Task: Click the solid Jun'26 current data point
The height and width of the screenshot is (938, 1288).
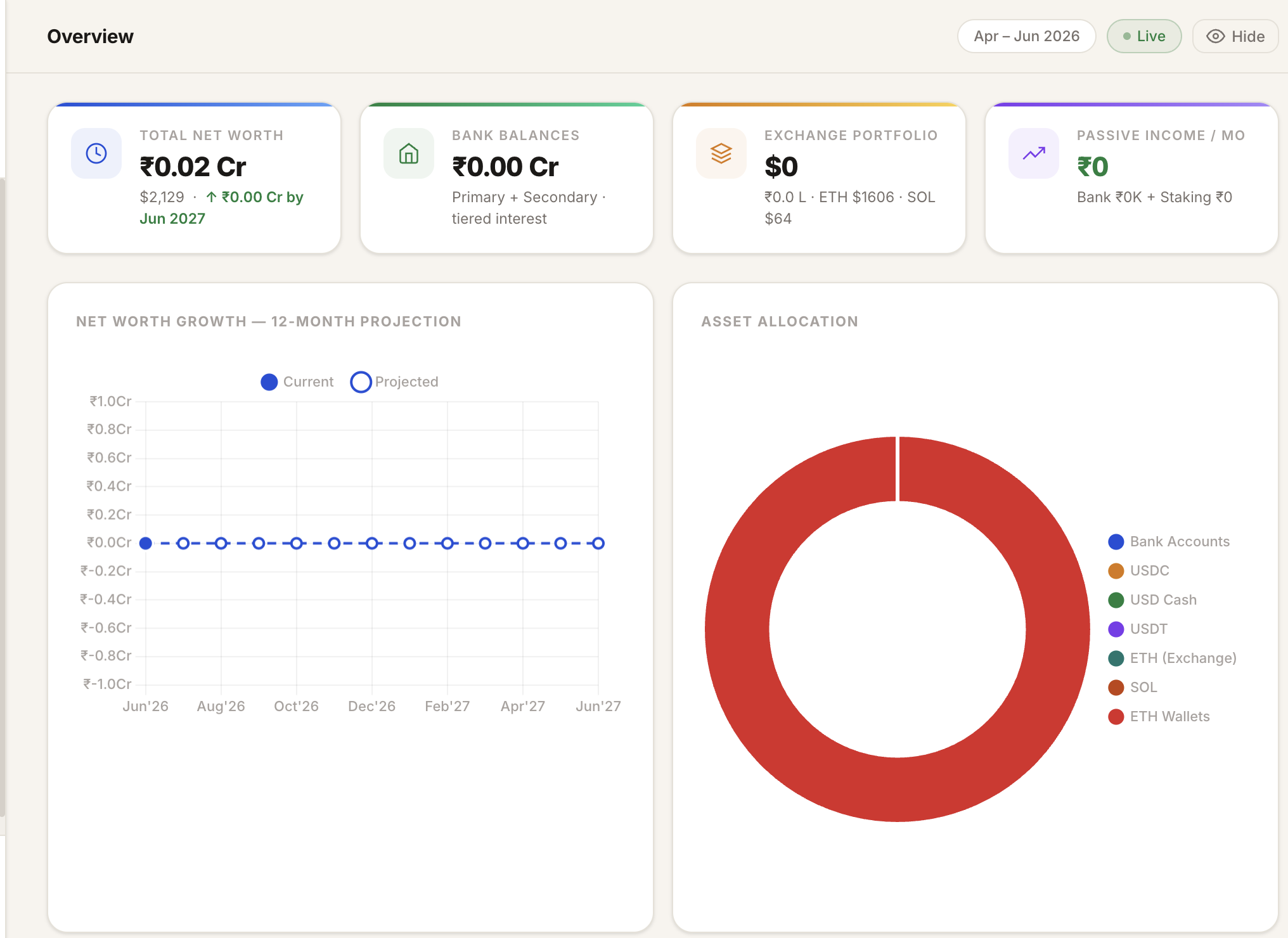Action: pos(146,543)
